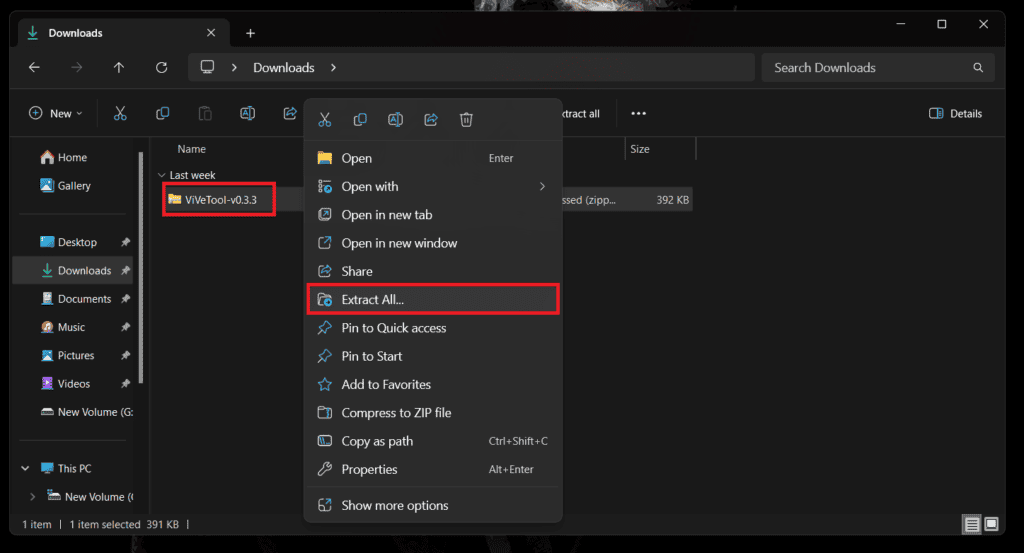The image size is (1024, 553).
Task: Choose Open in new tab
Action: (x=433, y=215)
